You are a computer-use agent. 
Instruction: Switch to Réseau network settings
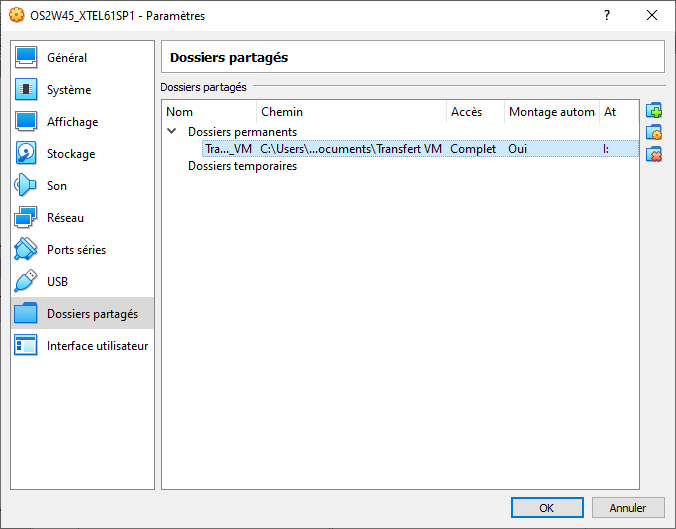coord(65,218)
